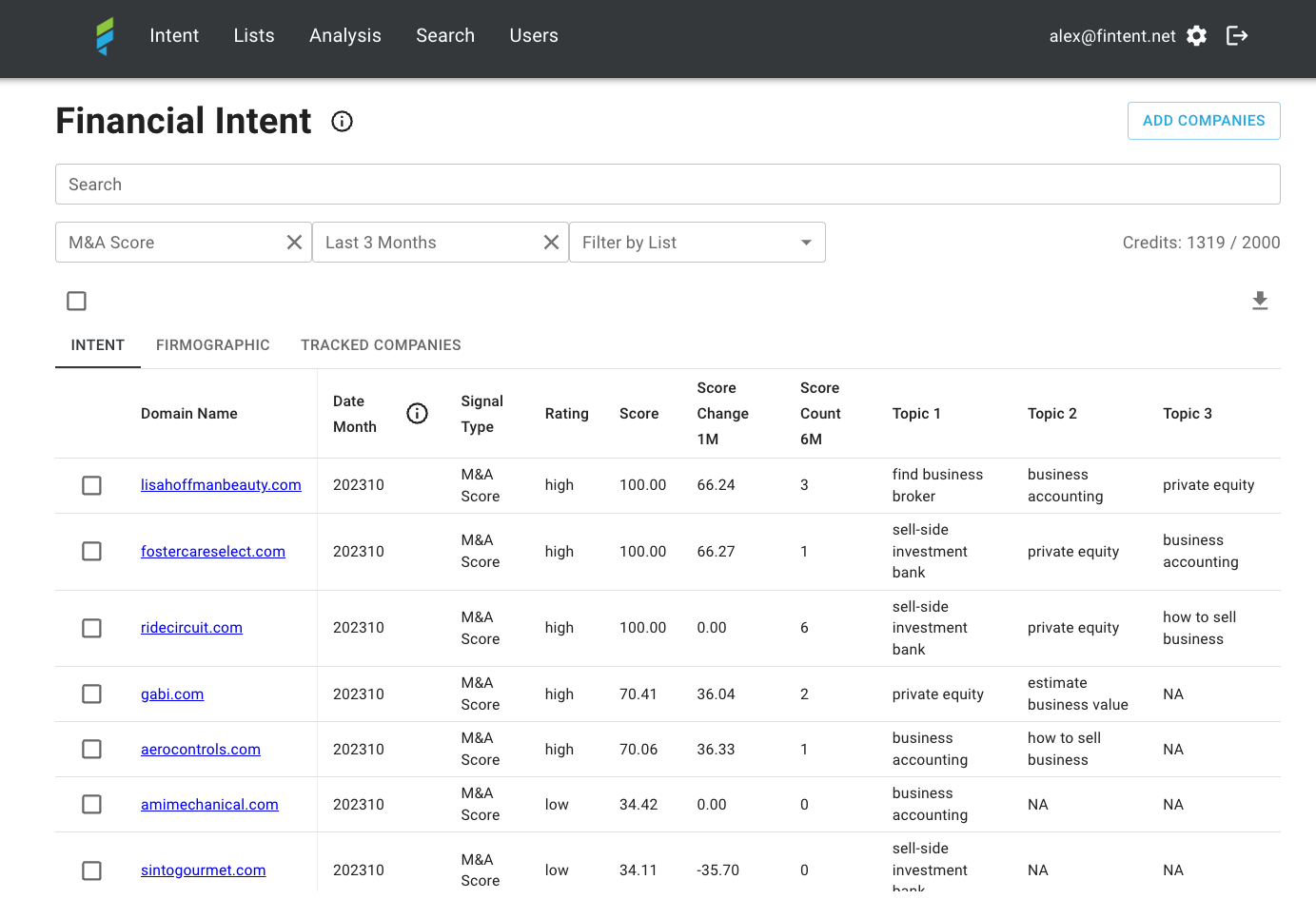1316x899 pixels.
Task: Click into the Search input field
Action: pyautogui.click(x=666, y=185)
